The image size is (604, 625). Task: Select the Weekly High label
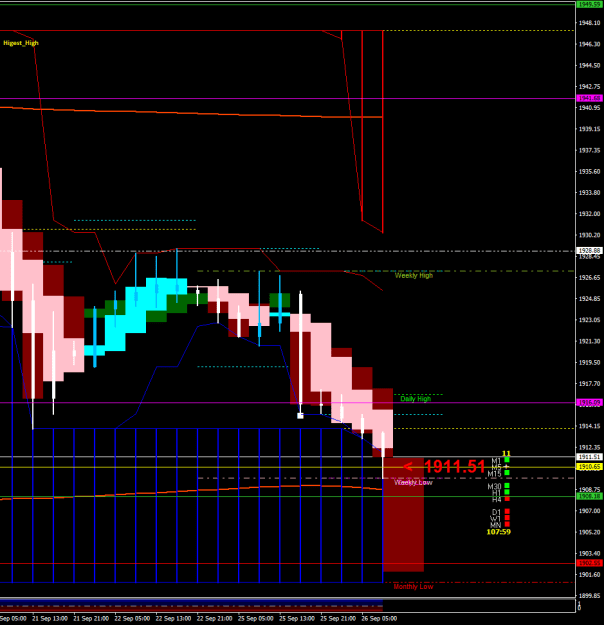pyautogui.click(x=413, y=275)
